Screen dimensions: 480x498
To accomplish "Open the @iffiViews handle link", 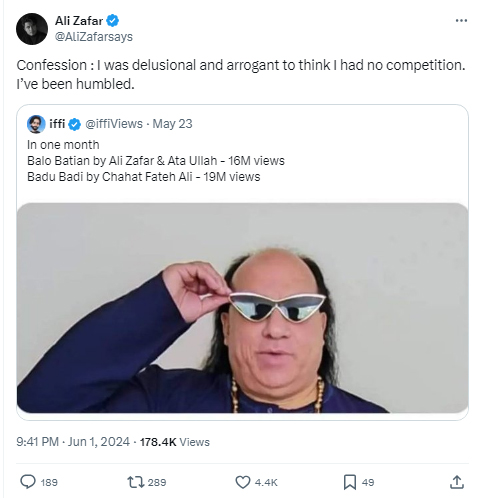I will coord(114,124).
